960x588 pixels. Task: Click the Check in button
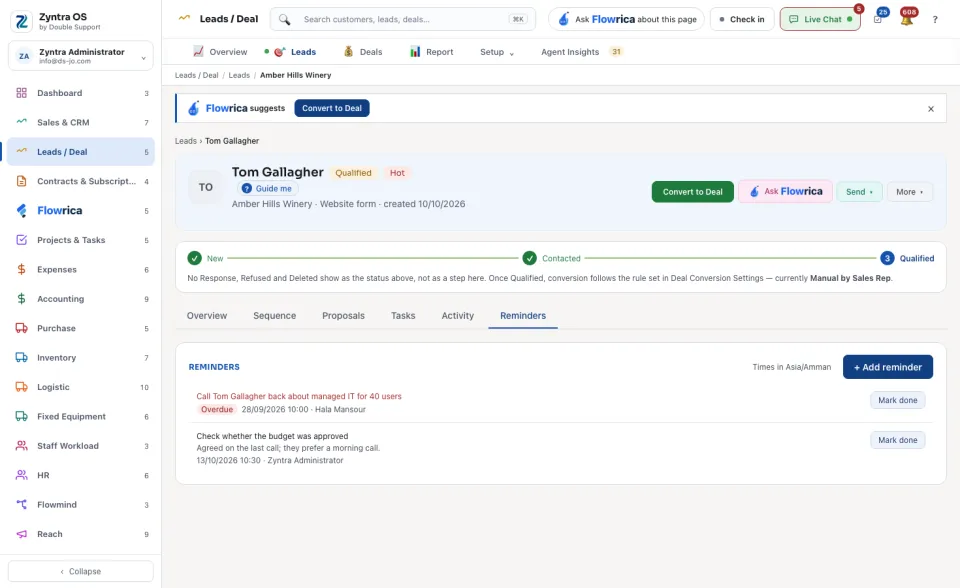[742, 20]
